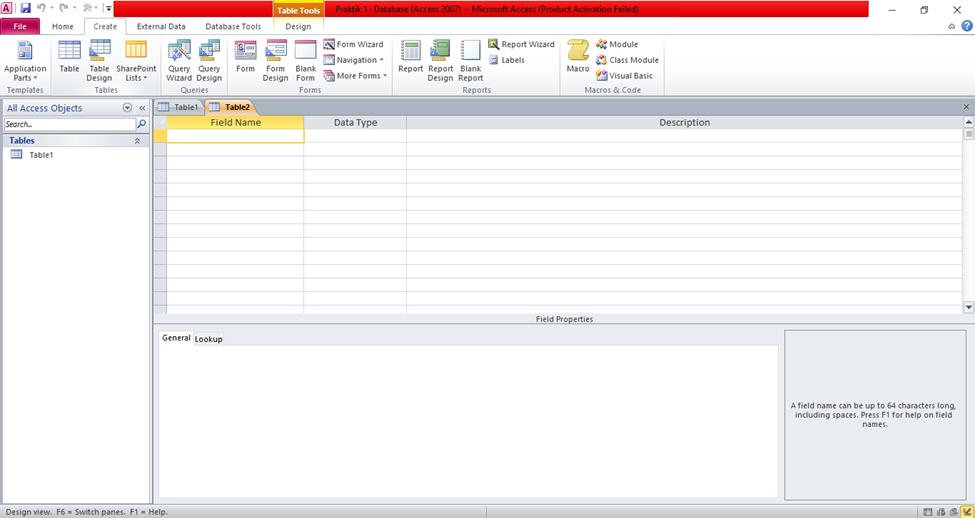Switch to PivotChart View from status bar
Image resolution: width=975 pixels, height=518 pixels.
point(952,512)
